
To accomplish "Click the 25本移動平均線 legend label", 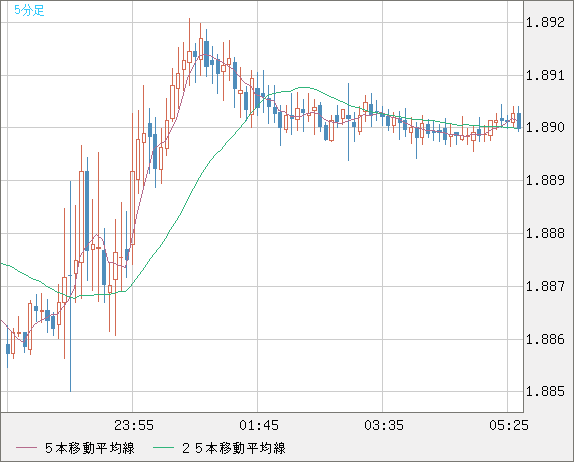I will [x=234, y=448].
